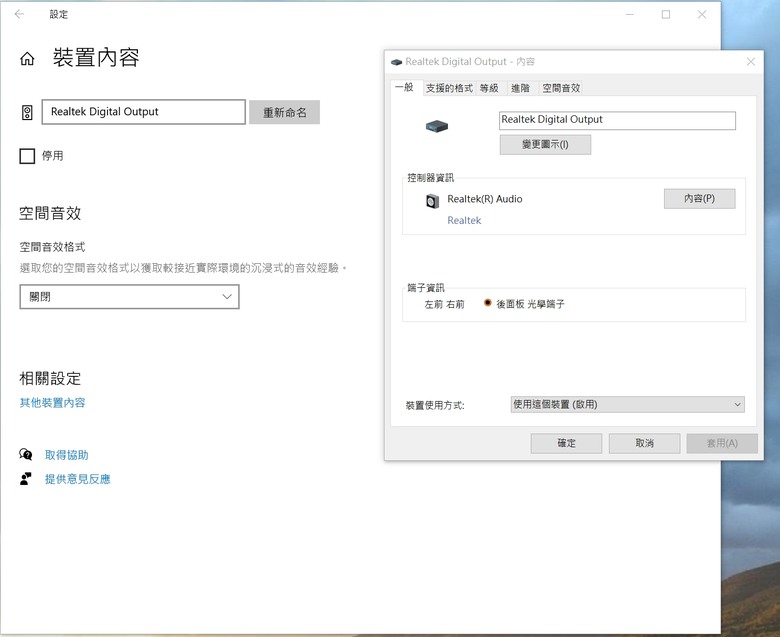Image resolution: width=780 pixels, height=637 pixels.
Task: Switch to the 一般 tab
Action: (404, 87)
